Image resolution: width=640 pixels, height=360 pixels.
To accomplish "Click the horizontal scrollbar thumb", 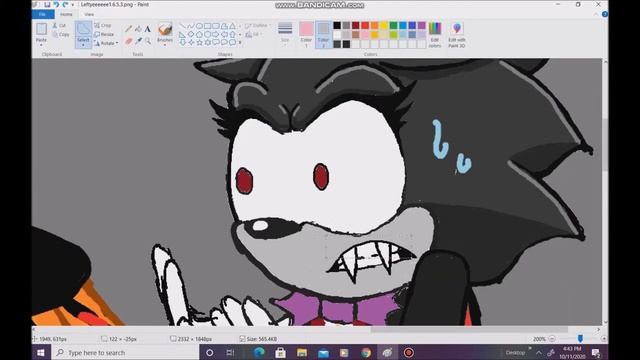I will 469,329.
